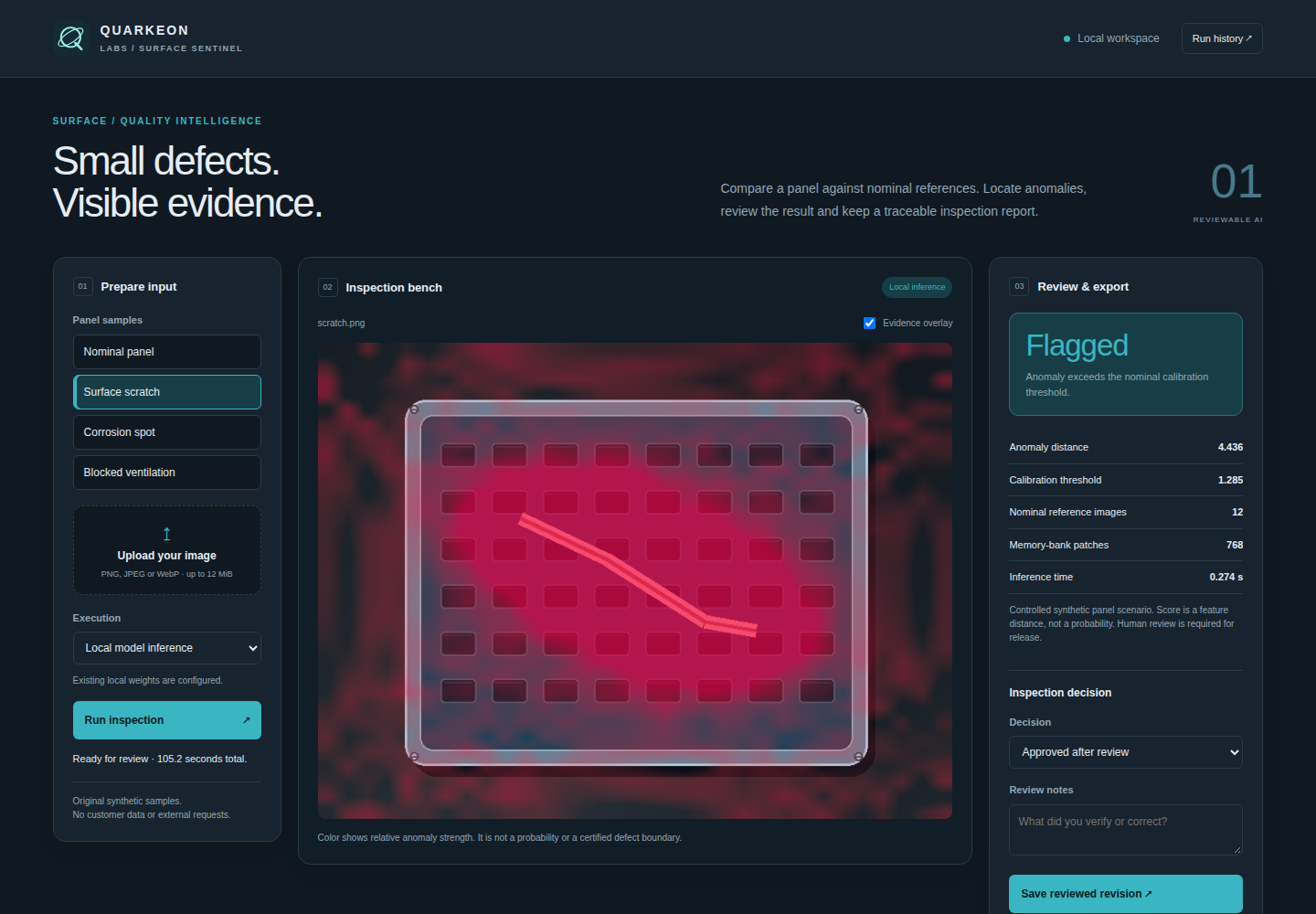Screen dimensions: 1316x914
Task: Toggle the Evidence overlay checkbox
Action: pos(869,323)
